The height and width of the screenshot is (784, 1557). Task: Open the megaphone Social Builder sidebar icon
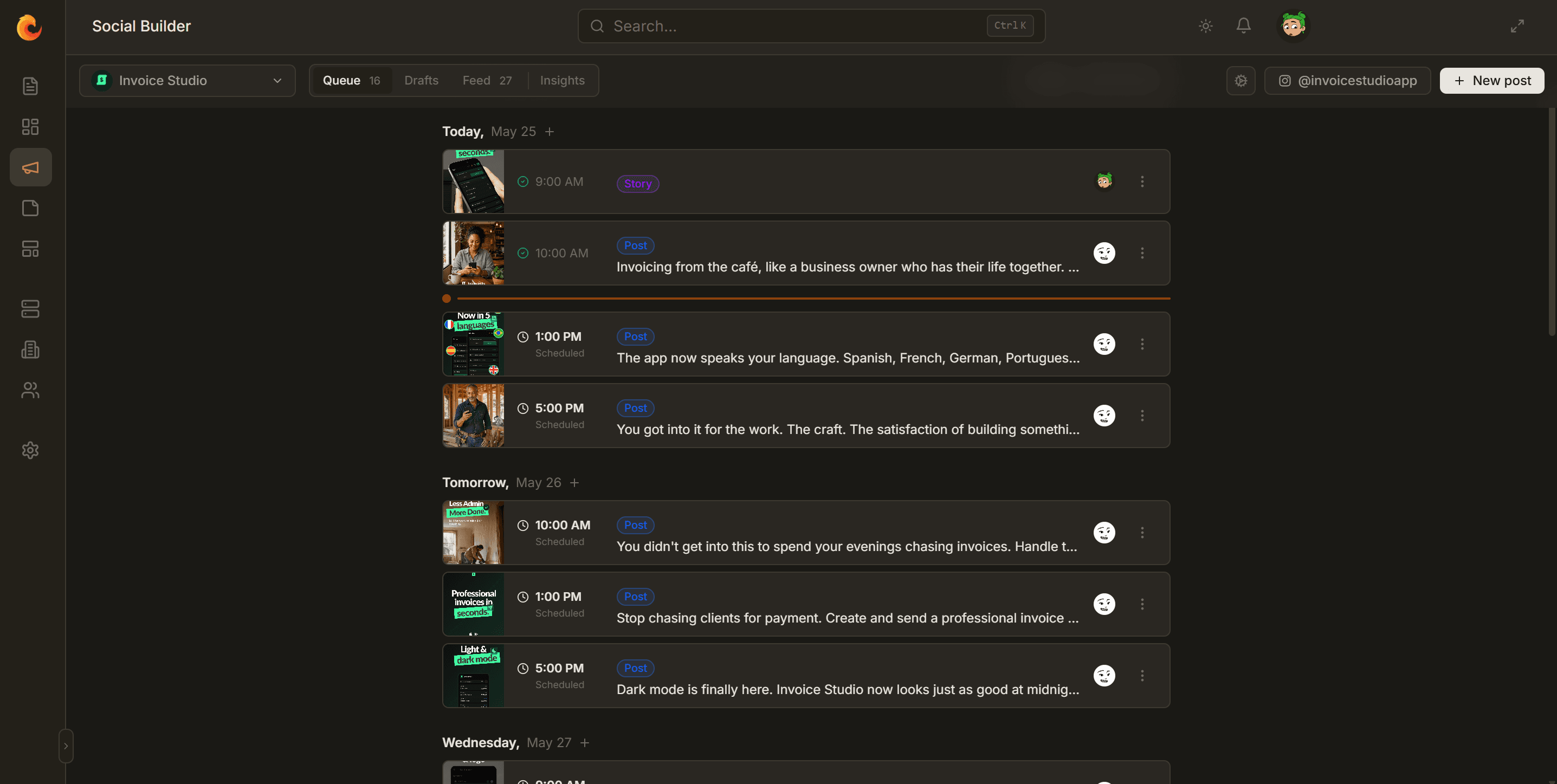[30, 167]
